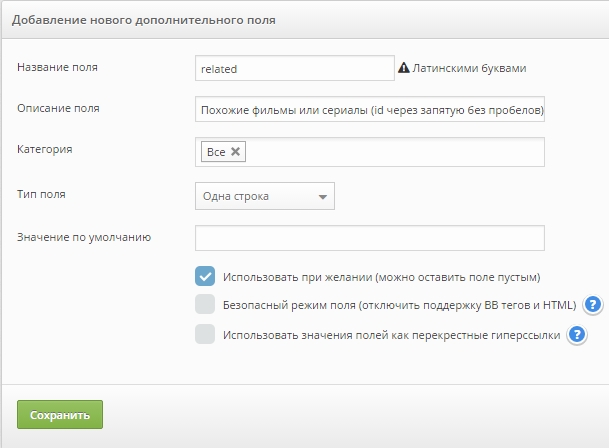Screen dimensions: 609x448
Task: Click the field name input containing 'related'
Action: pyautogui.click(x=295, y=68)
